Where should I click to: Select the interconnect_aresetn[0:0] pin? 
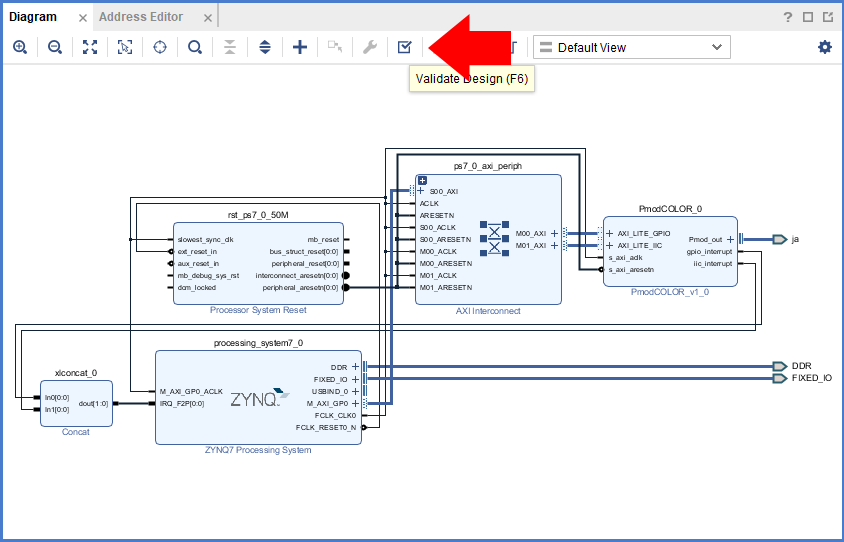(297, 276)
